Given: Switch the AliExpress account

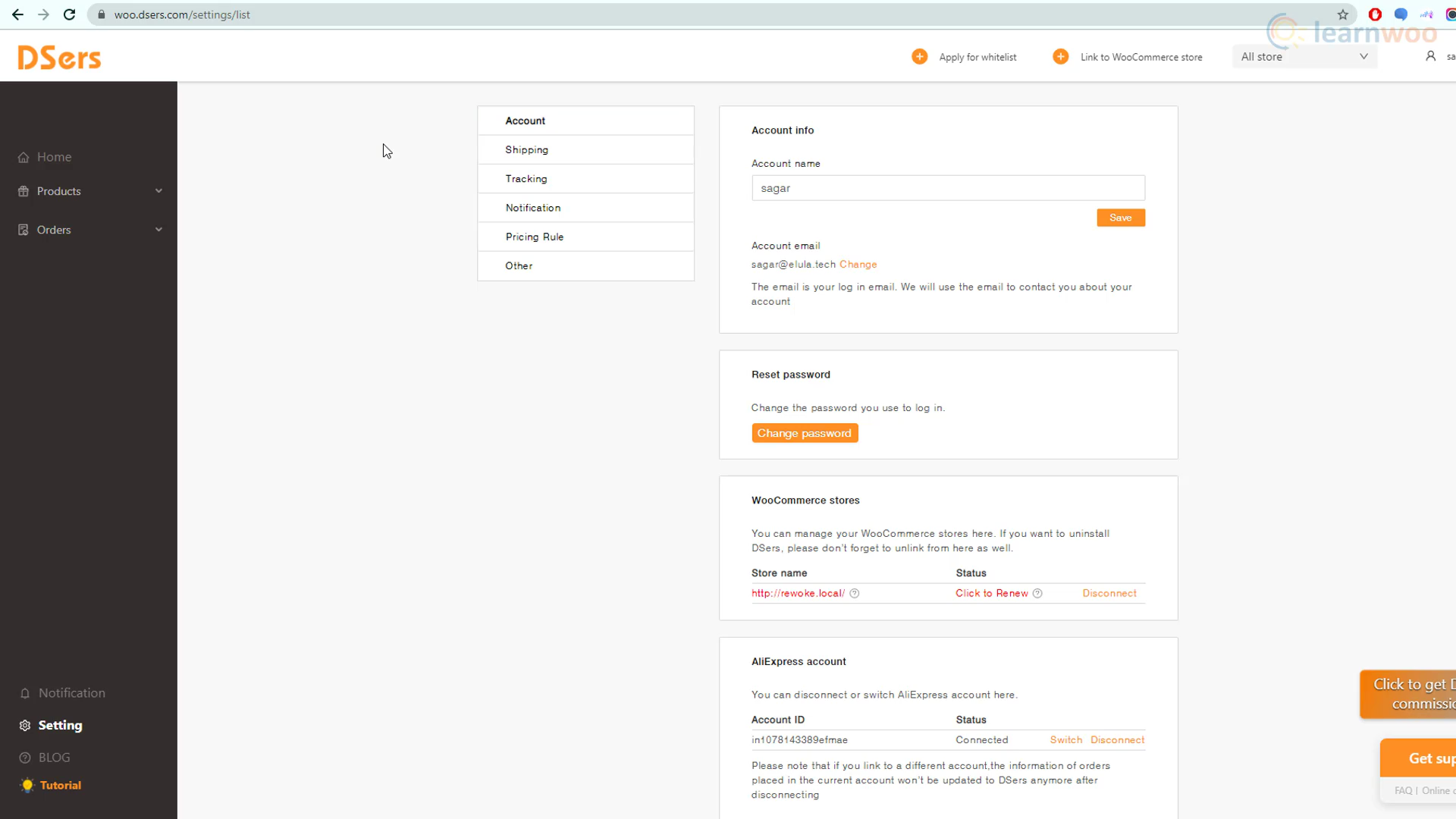Looking at the screenshot, I should point(1065,740).
